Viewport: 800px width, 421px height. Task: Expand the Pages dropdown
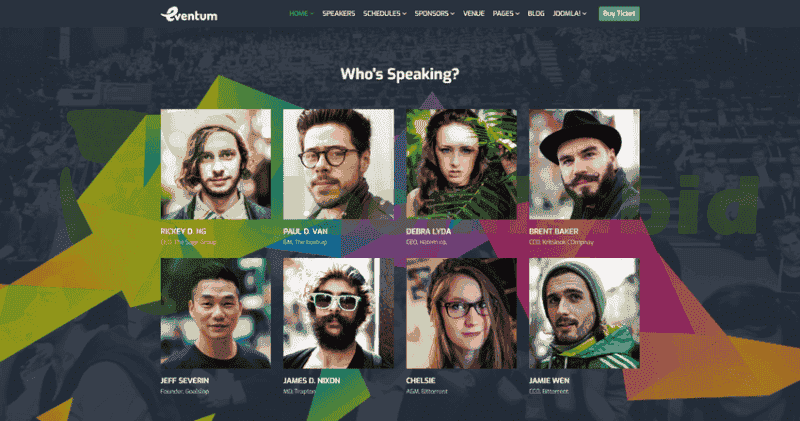(x=506, y=14)
